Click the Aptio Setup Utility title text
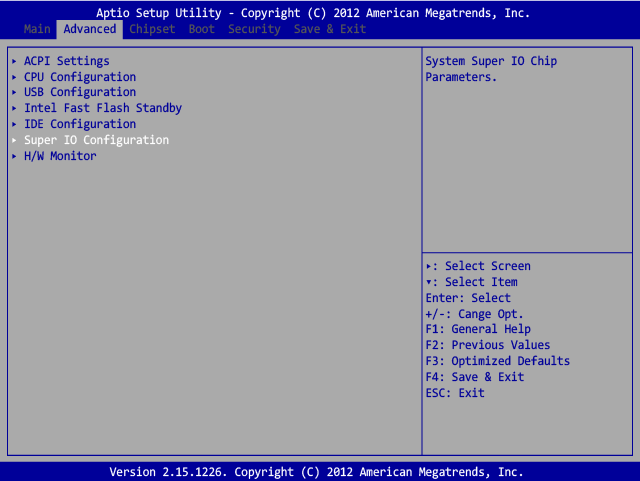640x481 pixels. pyautogui.click(x=313, y=13)
